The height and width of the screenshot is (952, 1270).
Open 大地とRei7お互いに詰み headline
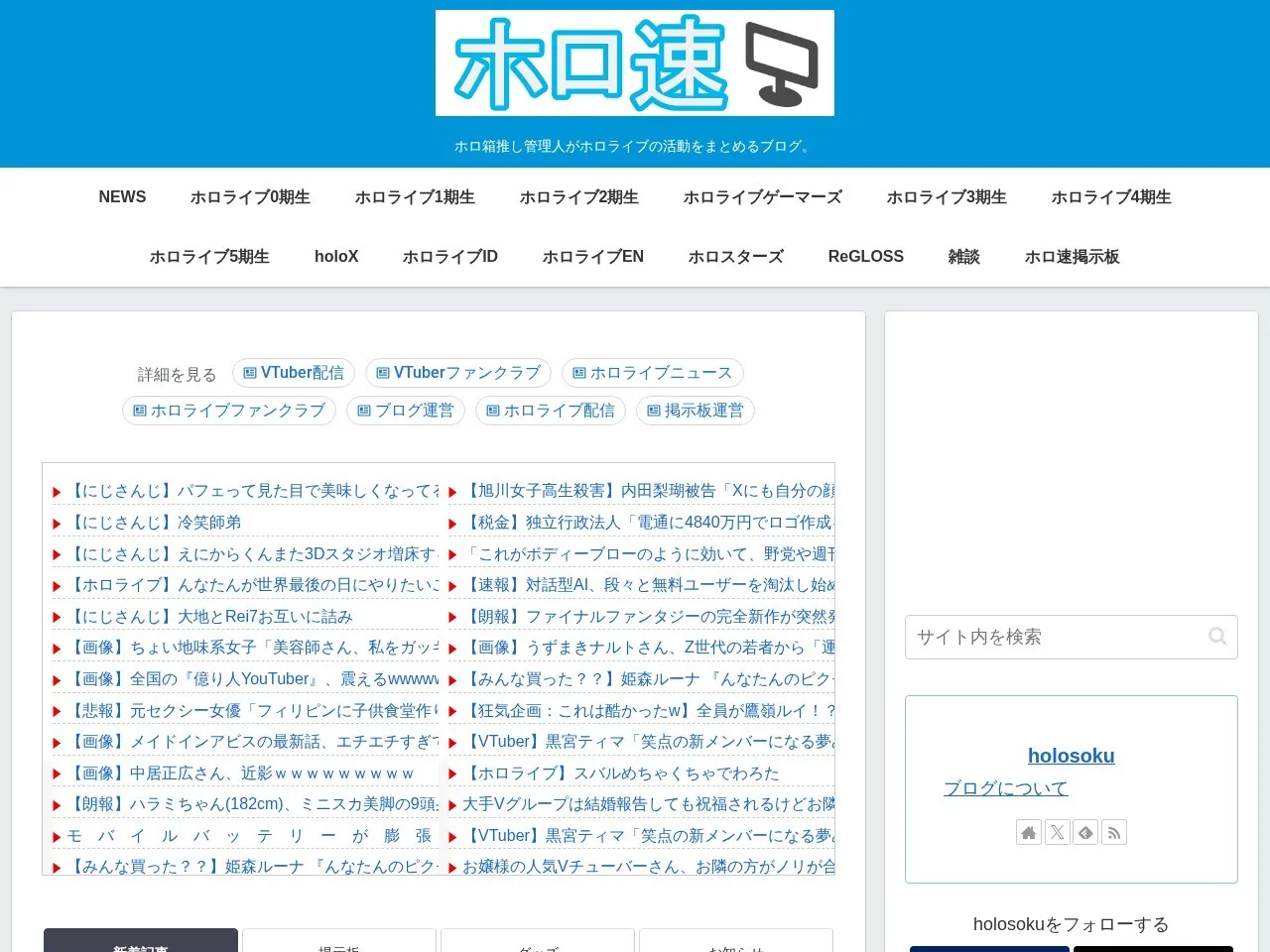(209, 617)
